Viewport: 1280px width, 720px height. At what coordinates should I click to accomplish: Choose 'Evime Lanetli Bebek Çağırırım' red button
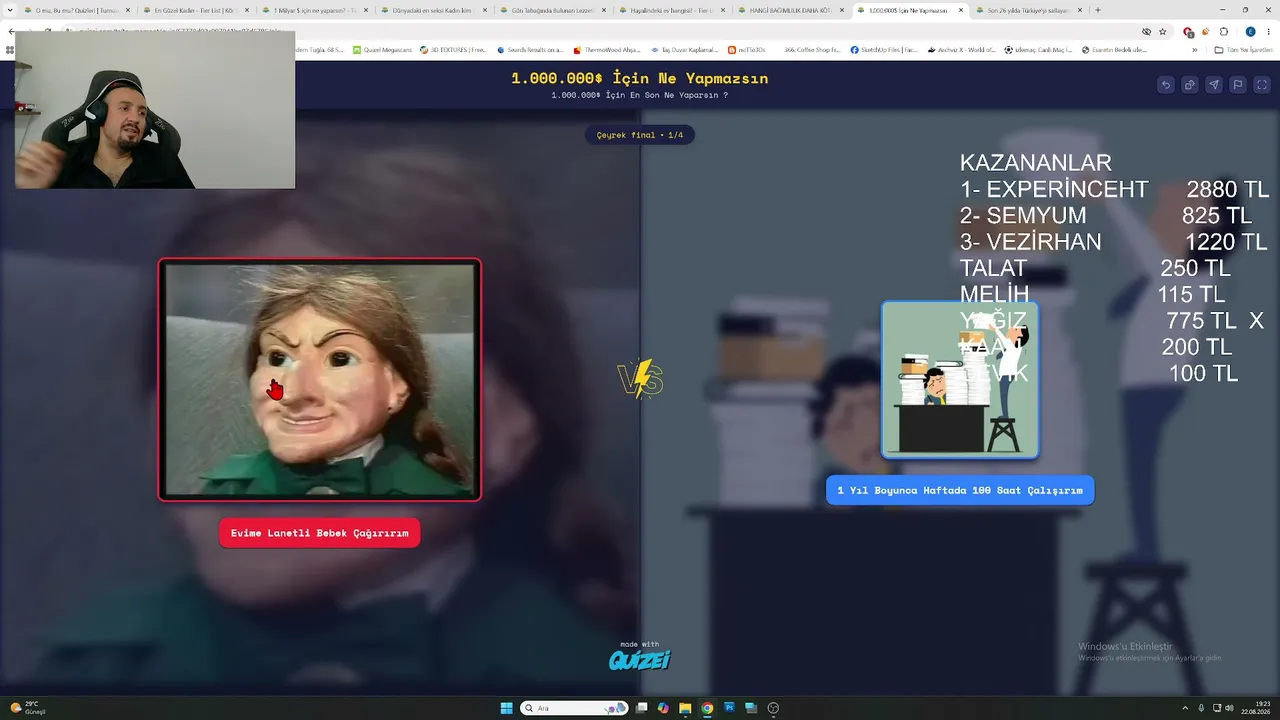click(x=320, y=533)
